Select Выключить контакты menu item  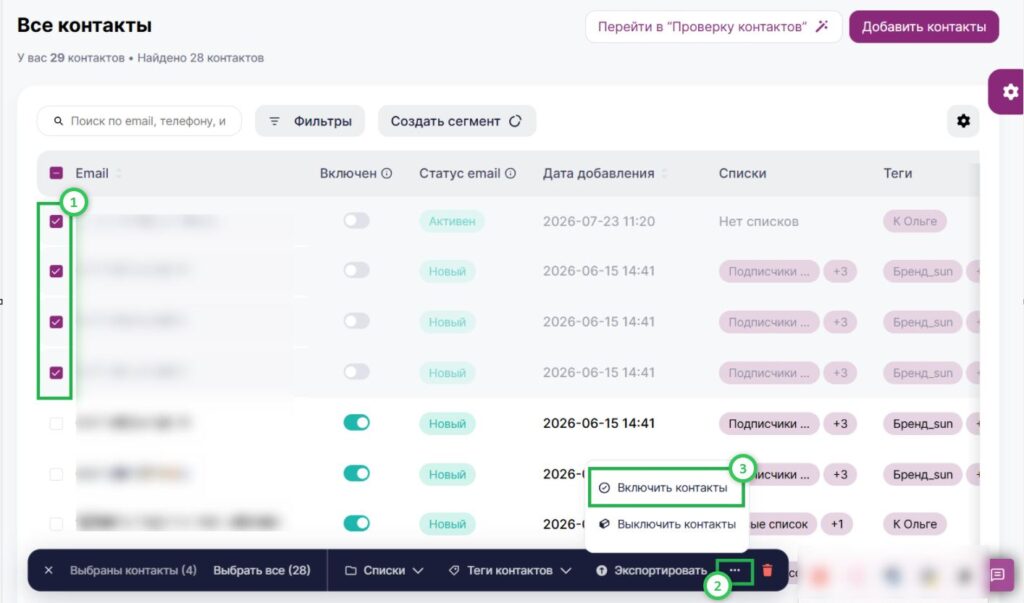pos(667,524)
